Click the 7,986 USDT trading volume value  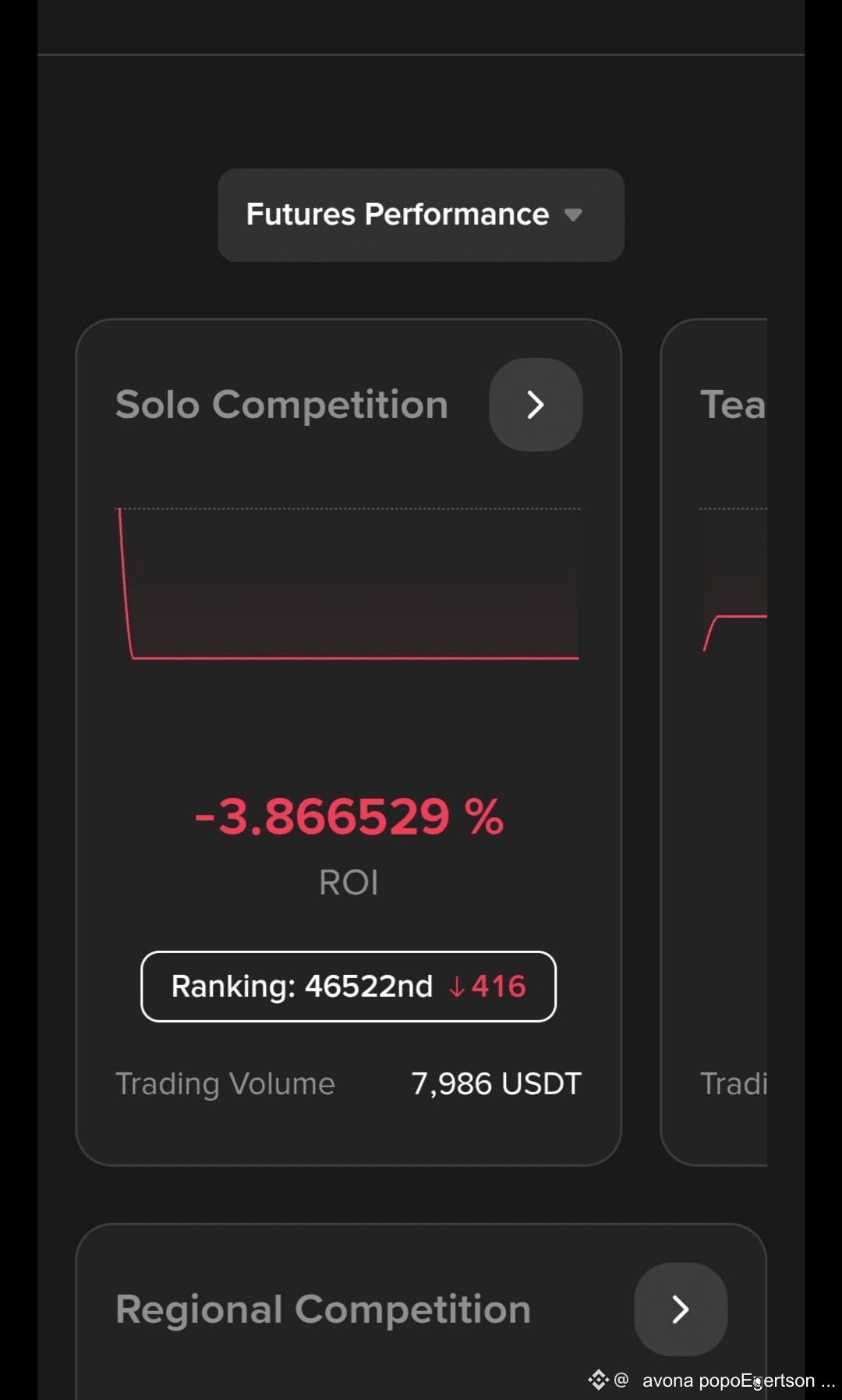[x=497, y=1083]
